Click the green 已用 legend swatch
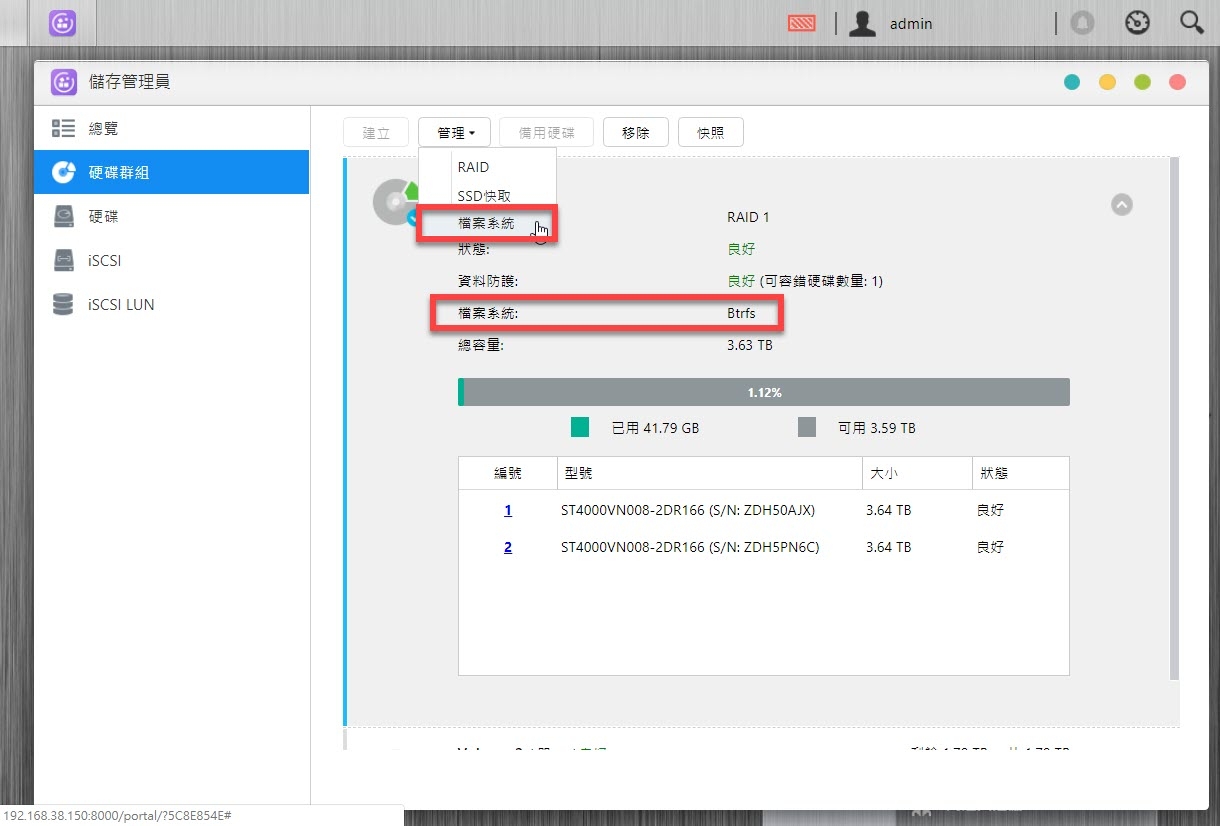1220x826 pixels. tap(580, 428)
